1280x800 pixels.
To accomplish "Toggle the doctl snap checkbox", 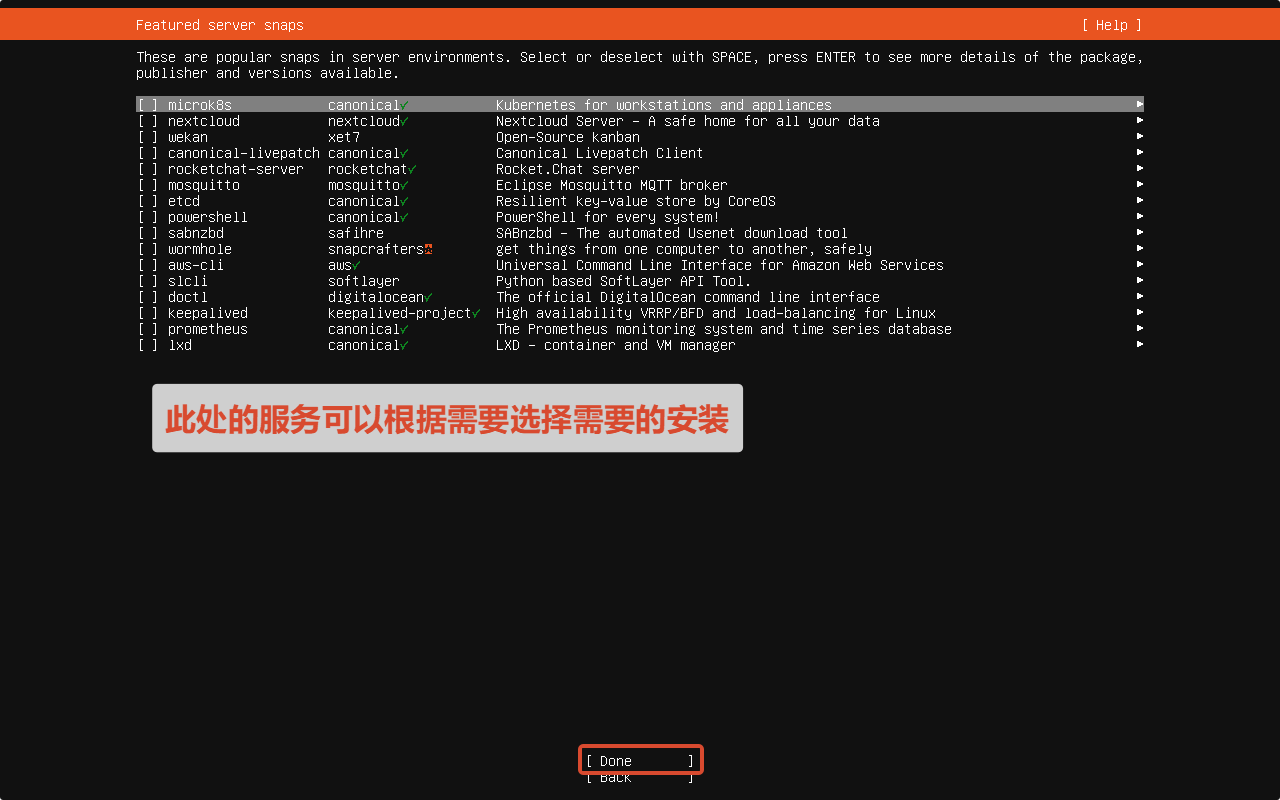I will pos(148,297).
